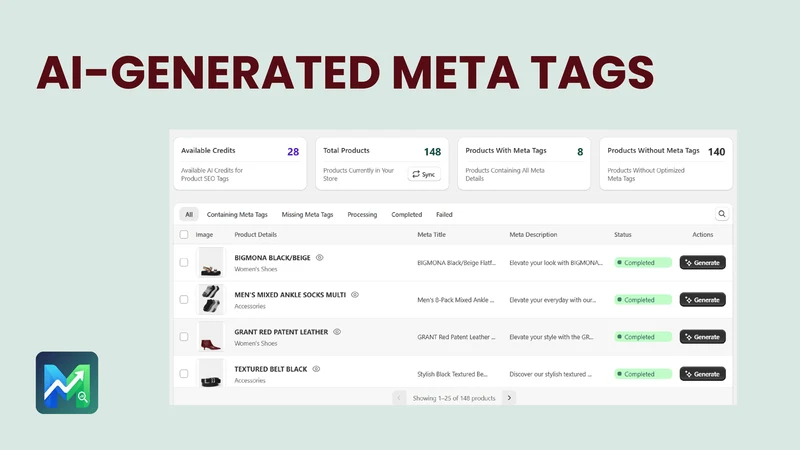800x450 pixels.
Task: Click meta title 'BIGMONA Black/Beige Flatf...'
Action: click(456, 262)
